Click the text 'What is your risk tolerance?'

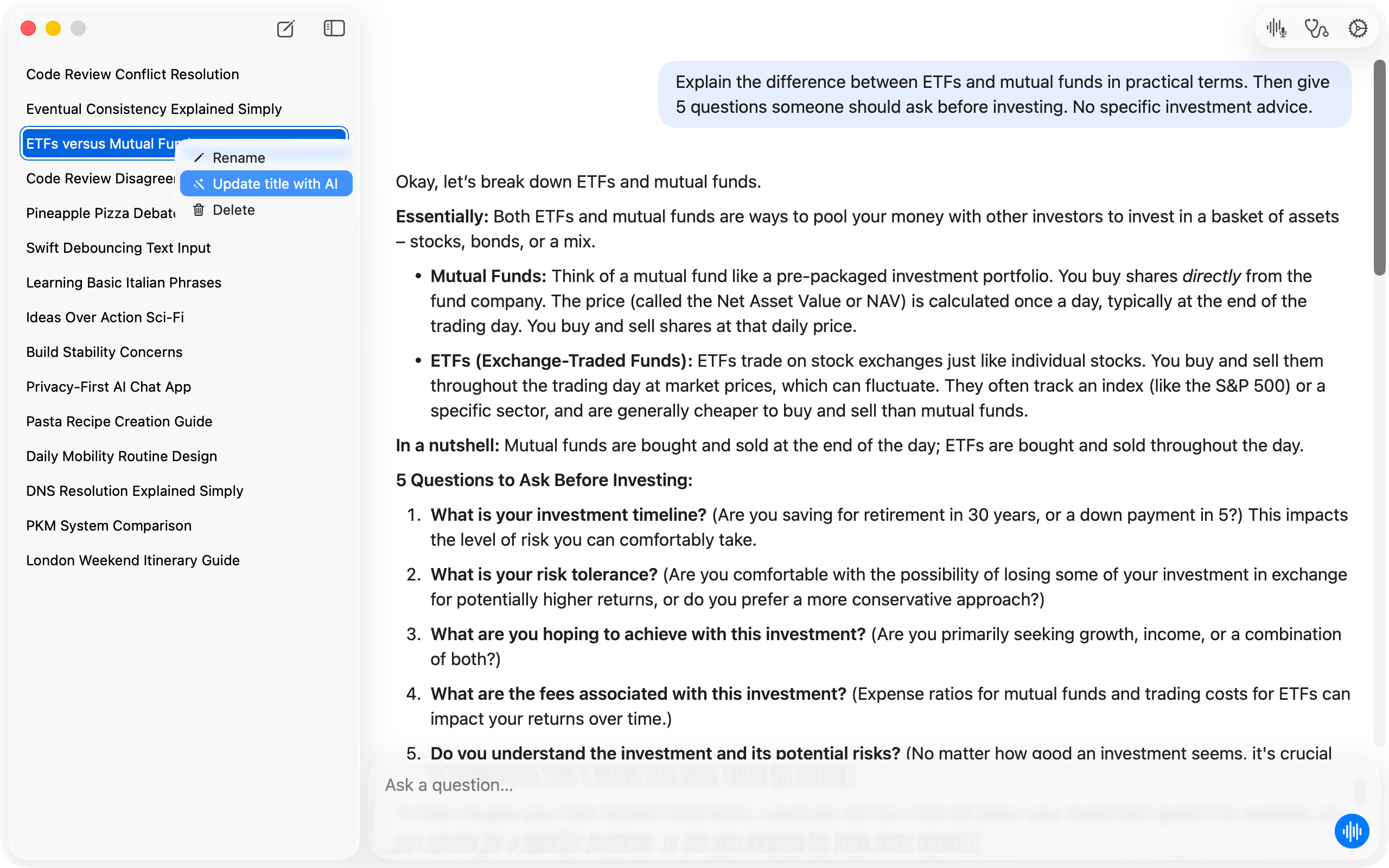click(544, 575)
